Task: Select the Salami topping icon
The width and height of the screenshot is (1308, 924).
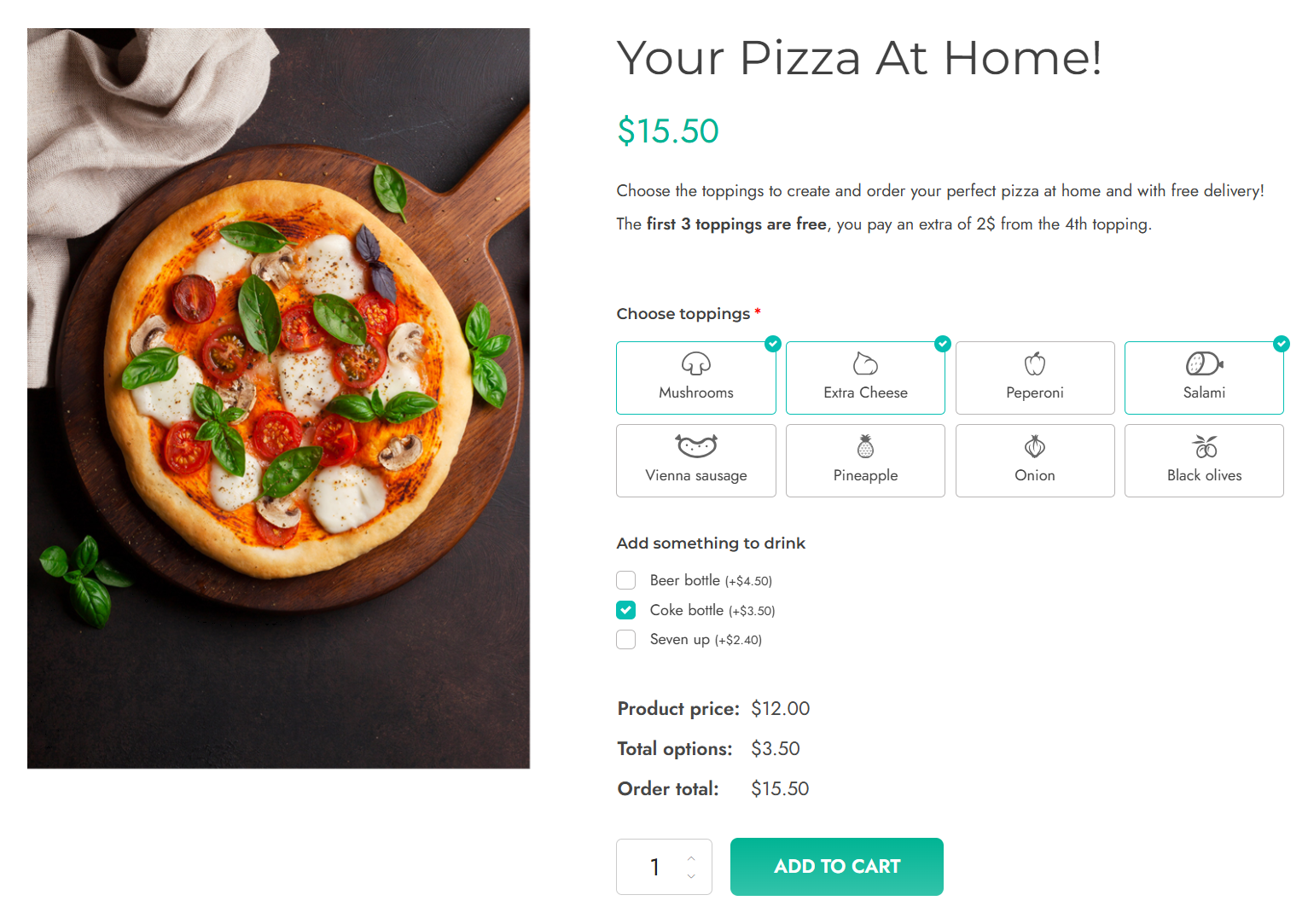Action: click(1203, 365)
